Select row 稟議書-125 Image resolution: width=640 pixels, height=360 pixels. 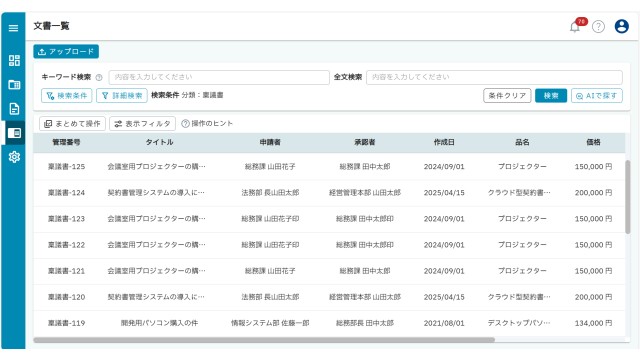click(329, 167)
